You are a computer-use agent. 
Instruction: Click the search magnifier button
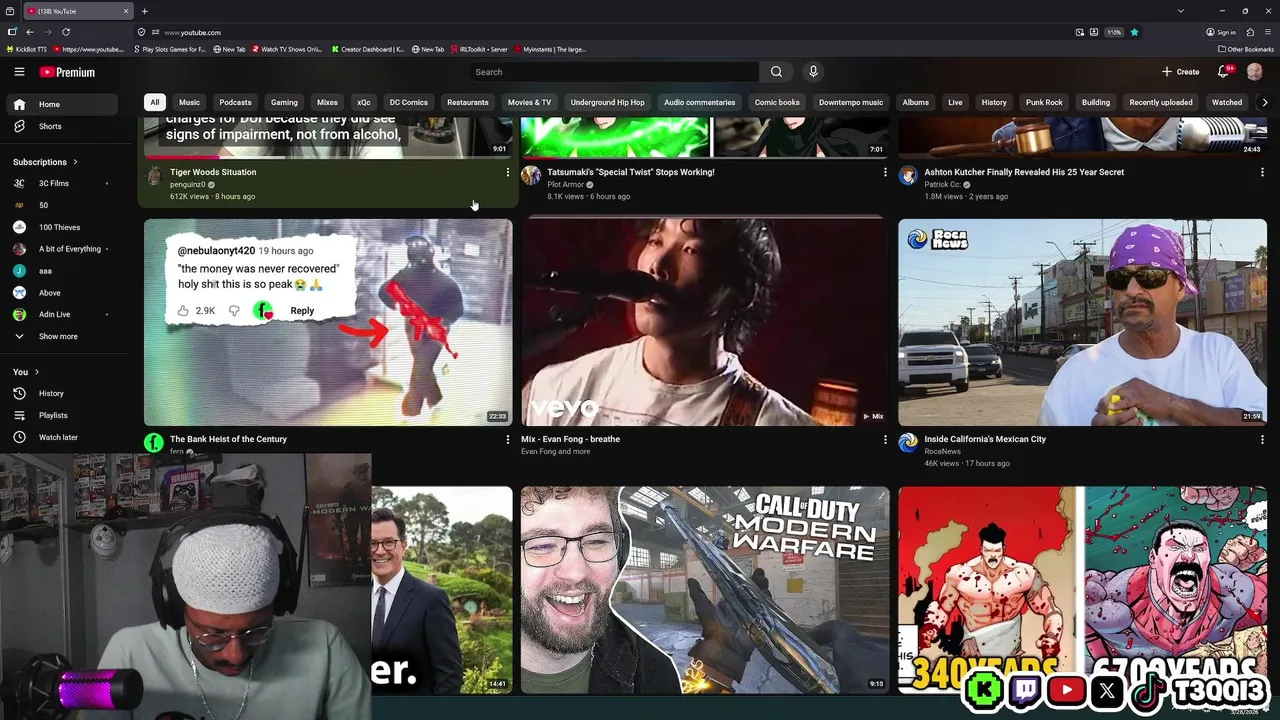coord(776,72)
